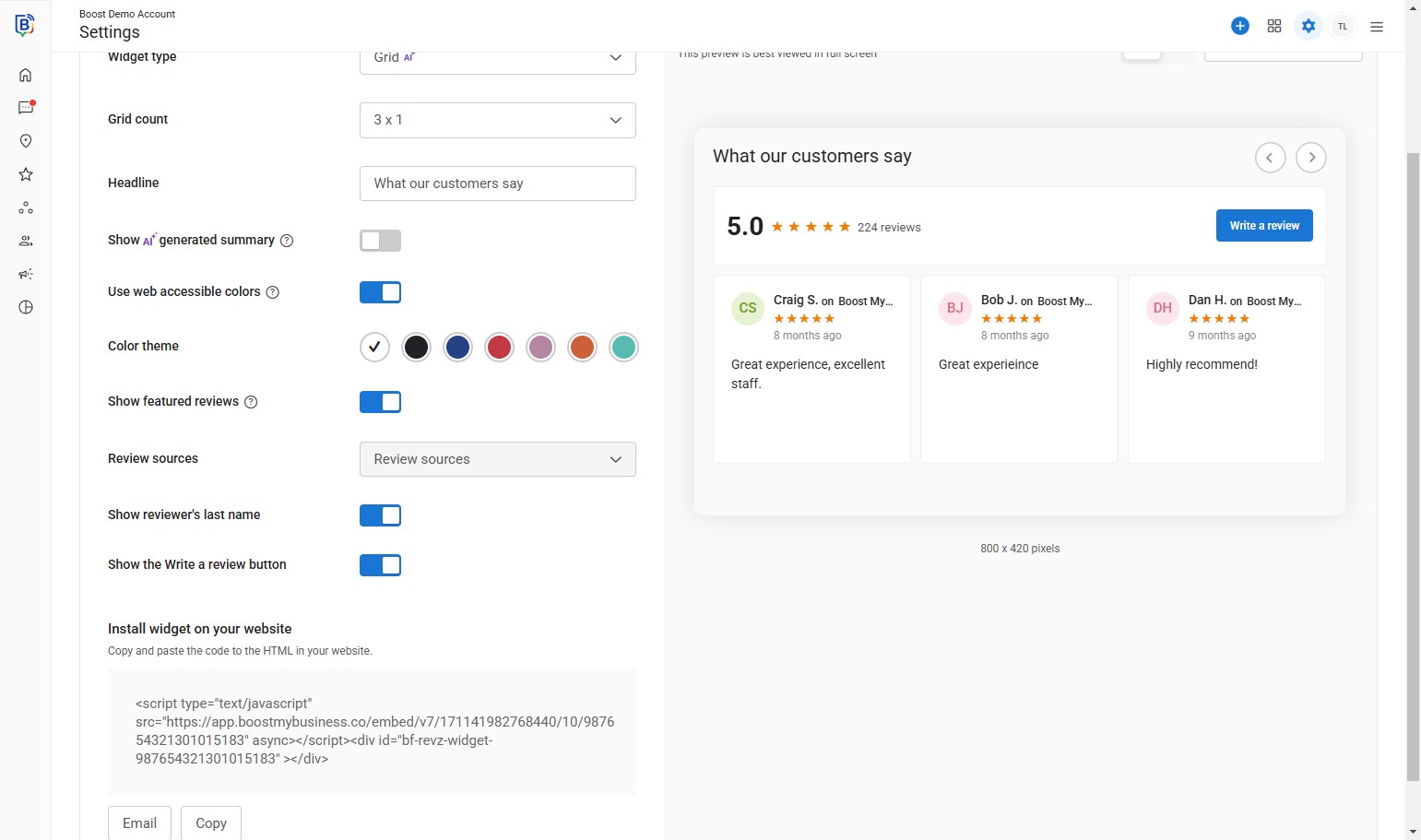The width and height of the screenshot is (1421, 840).
Task: Open the hamburger menu at top right
Action: 1377,27
